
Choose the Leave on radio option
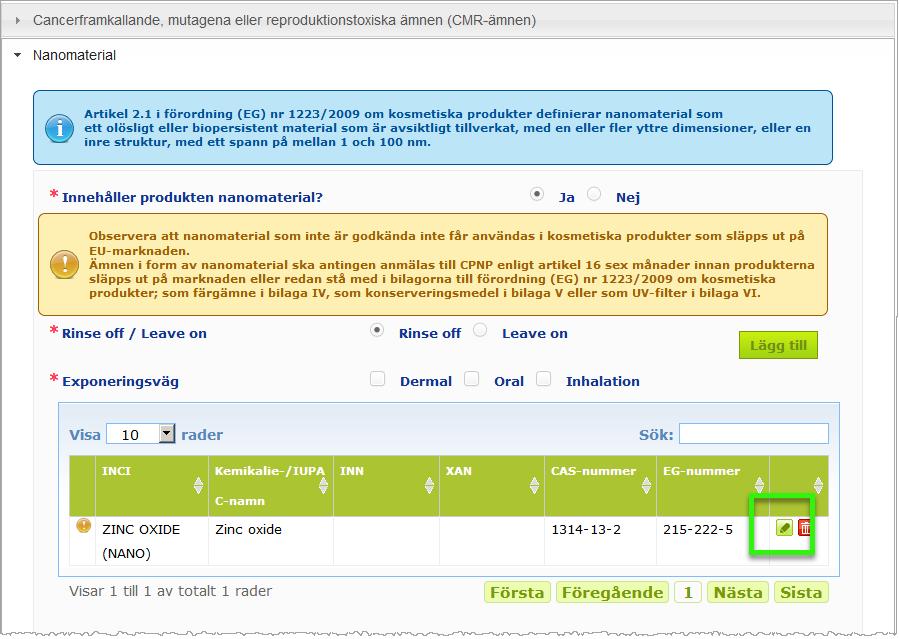coord(480,330)
